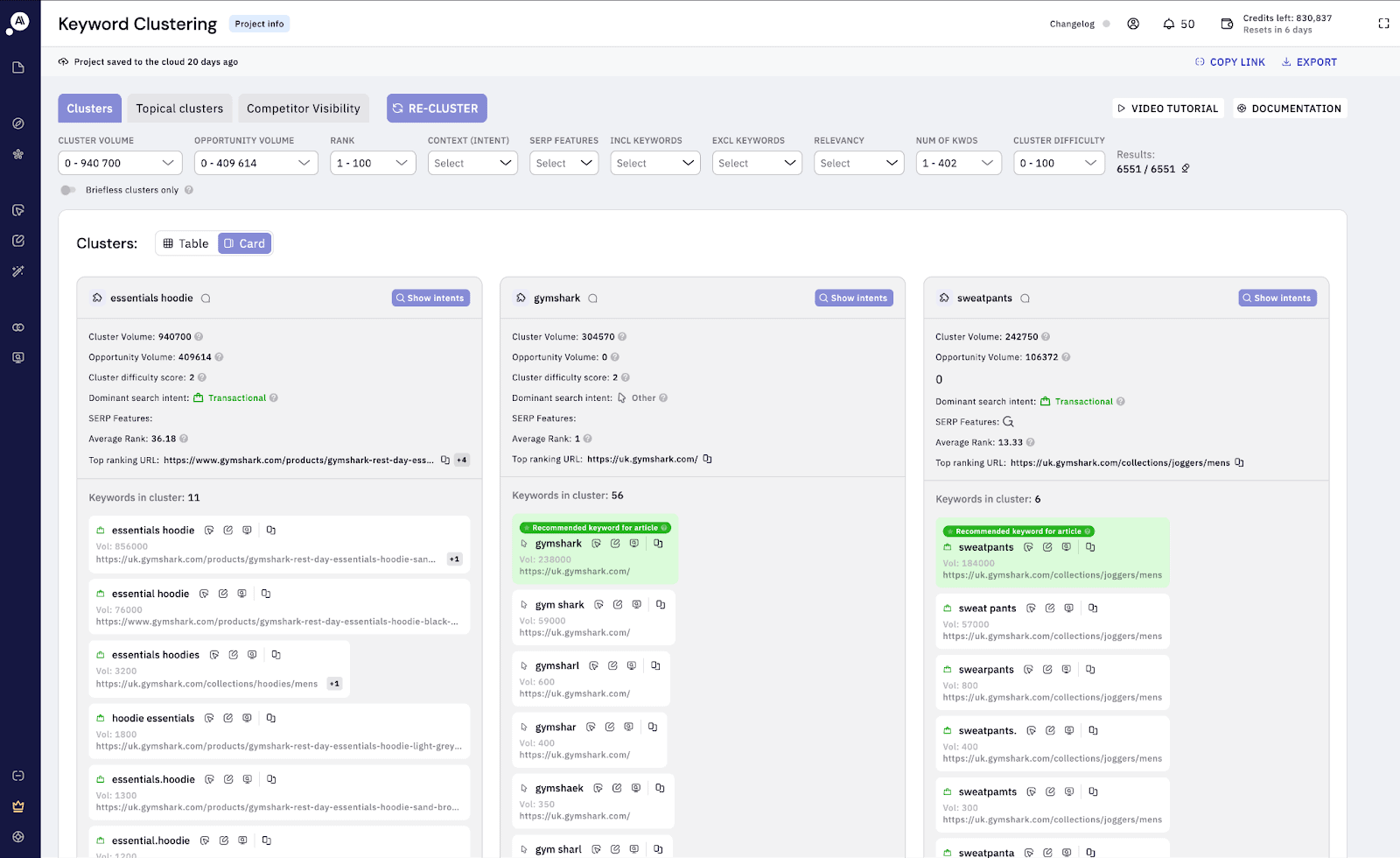Toggle Briefless clusters only switch
Screen dimensions: 1400x858
click(x=68, y=190)
